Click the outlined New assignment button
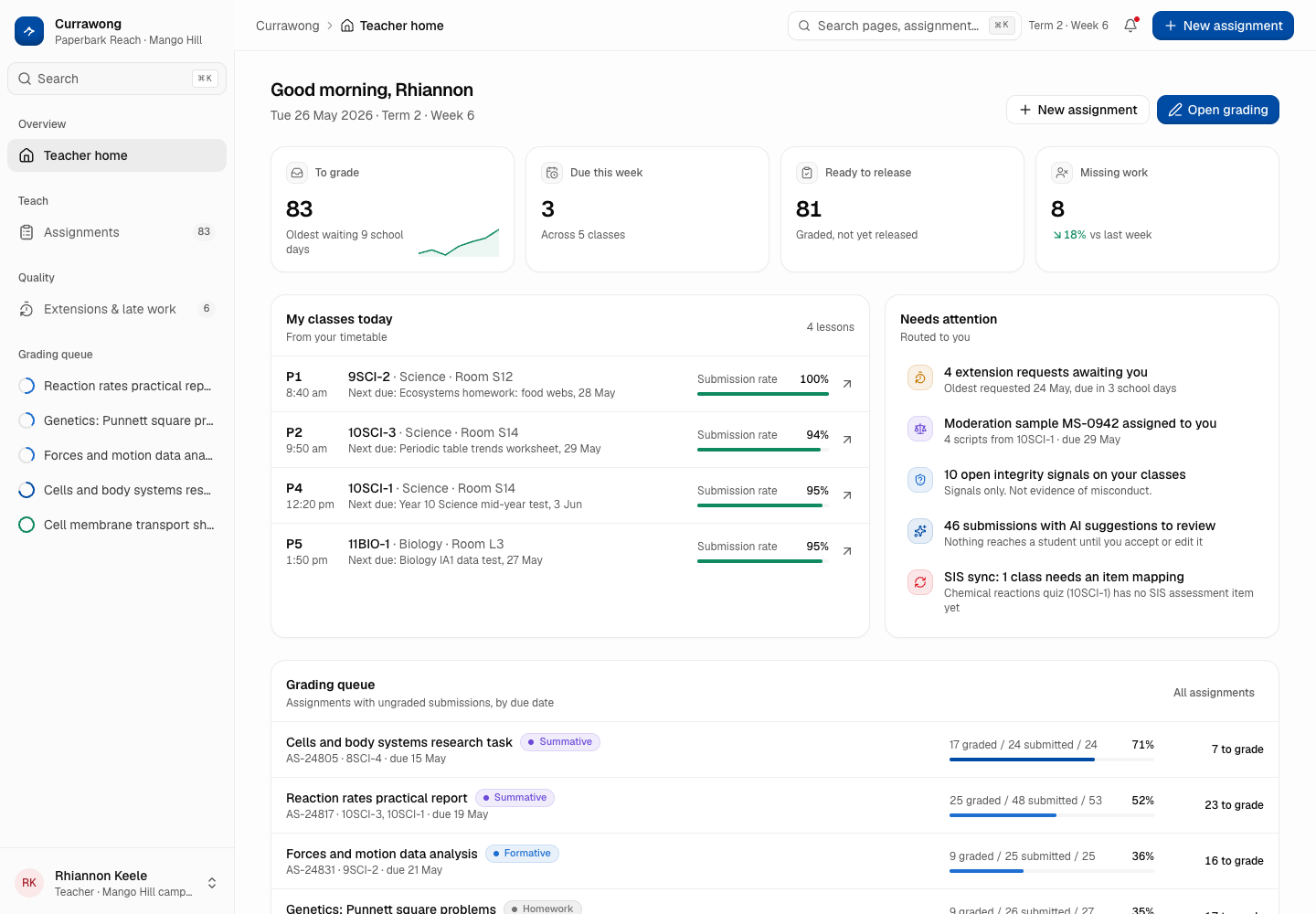The image size is (1316, 914). pos(1077,110)
